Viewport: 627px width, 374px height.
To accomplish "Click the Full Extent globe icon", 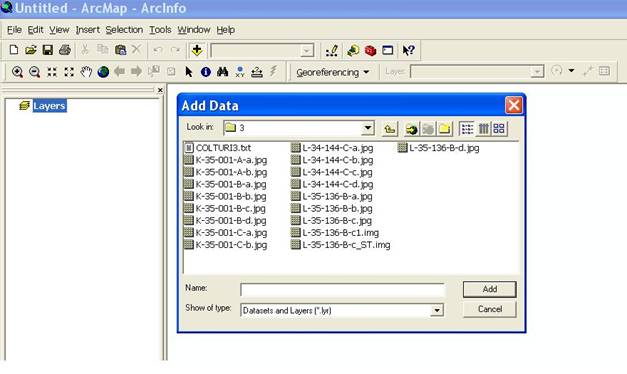I will click(103, 72).
